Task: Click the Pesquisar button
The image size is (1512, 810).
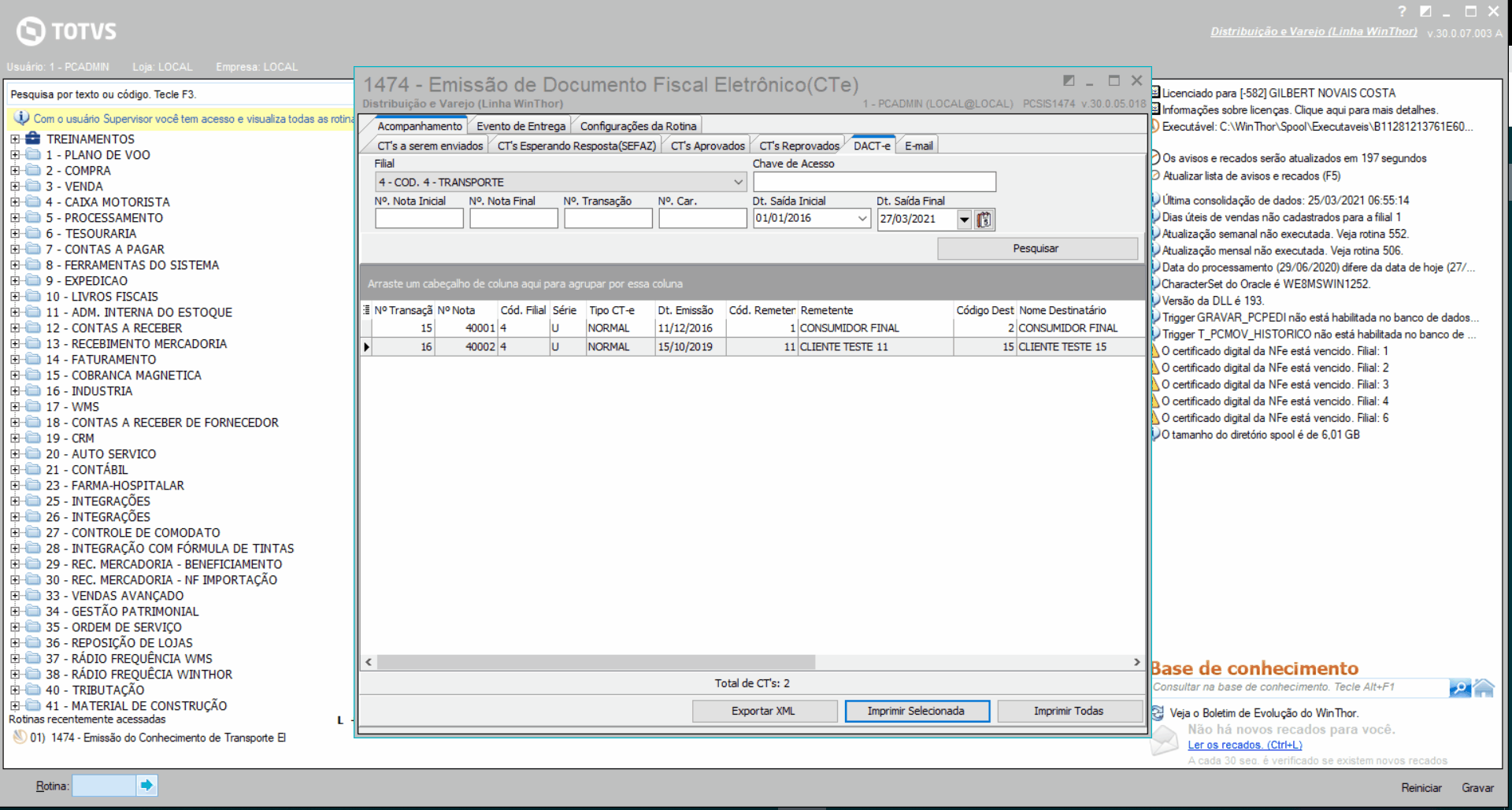Action: pyautogui.click(x=1037, y=248)
